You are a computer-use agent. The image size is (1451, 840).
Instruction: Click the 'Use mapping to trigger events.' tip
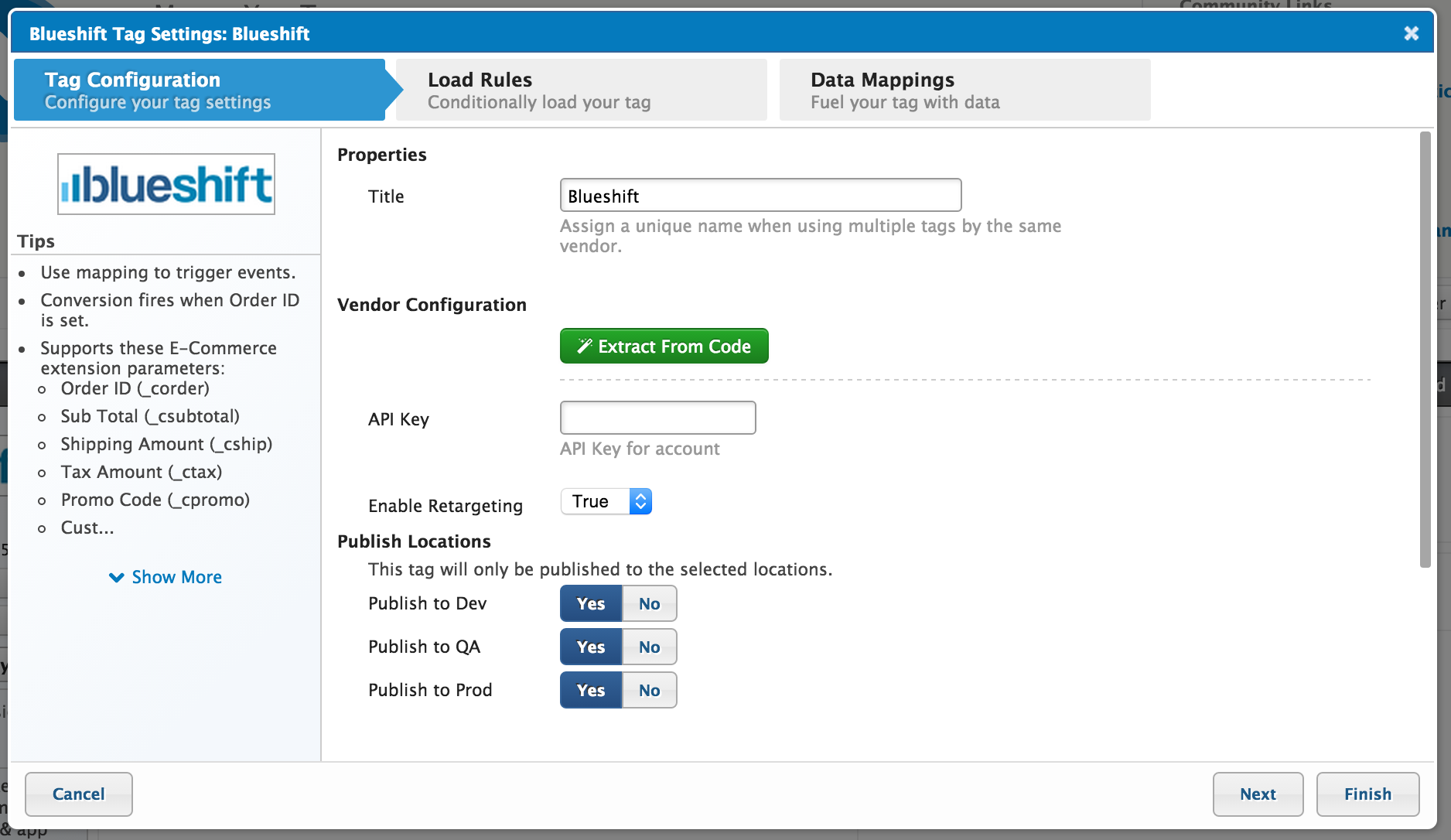tap(168, 272)
